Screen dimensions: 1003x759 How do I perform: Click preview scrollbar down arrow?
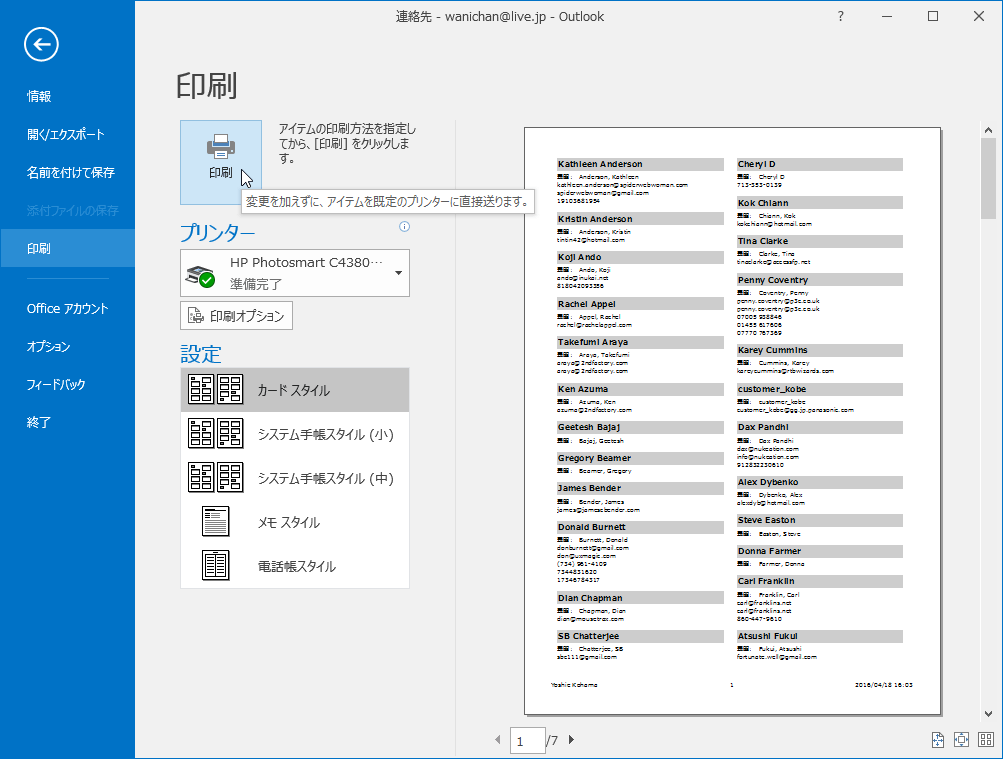(x=988, y=714)
